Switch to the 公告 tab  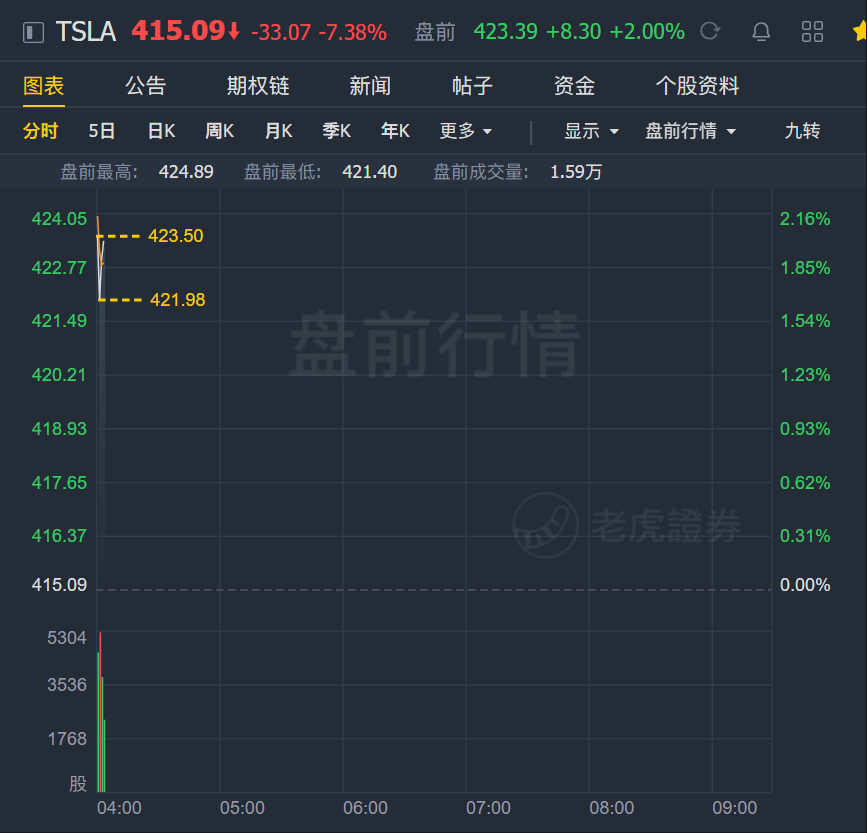tap(145, 86)
